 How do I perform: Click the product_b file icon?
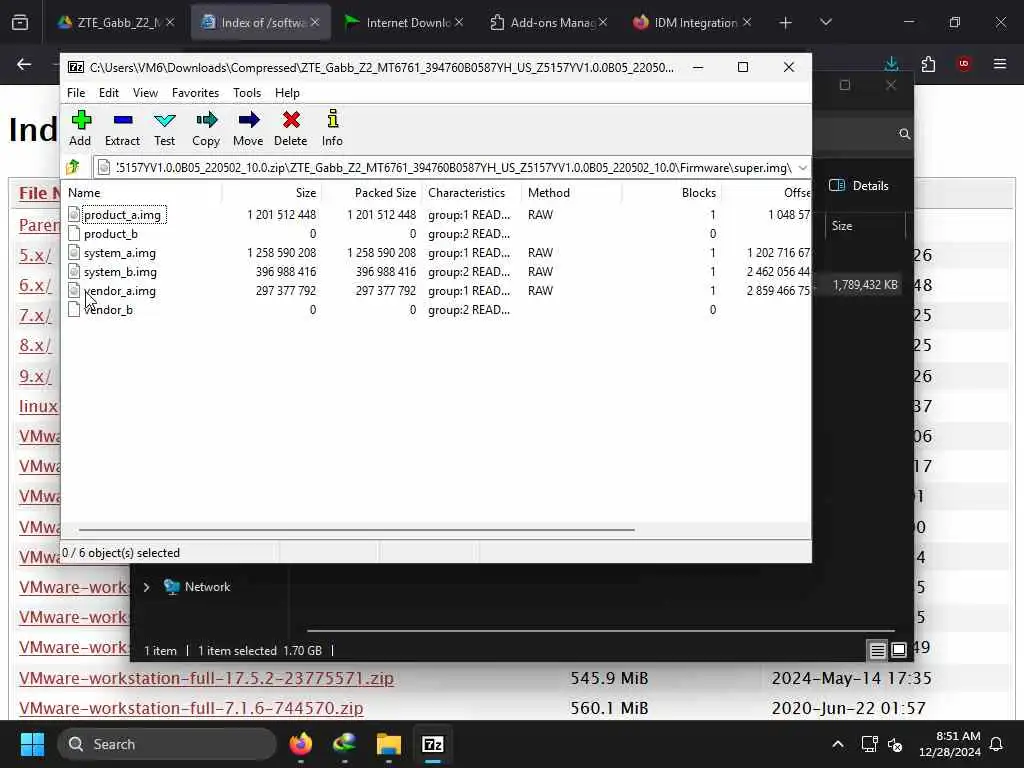[x=74, y=234]
